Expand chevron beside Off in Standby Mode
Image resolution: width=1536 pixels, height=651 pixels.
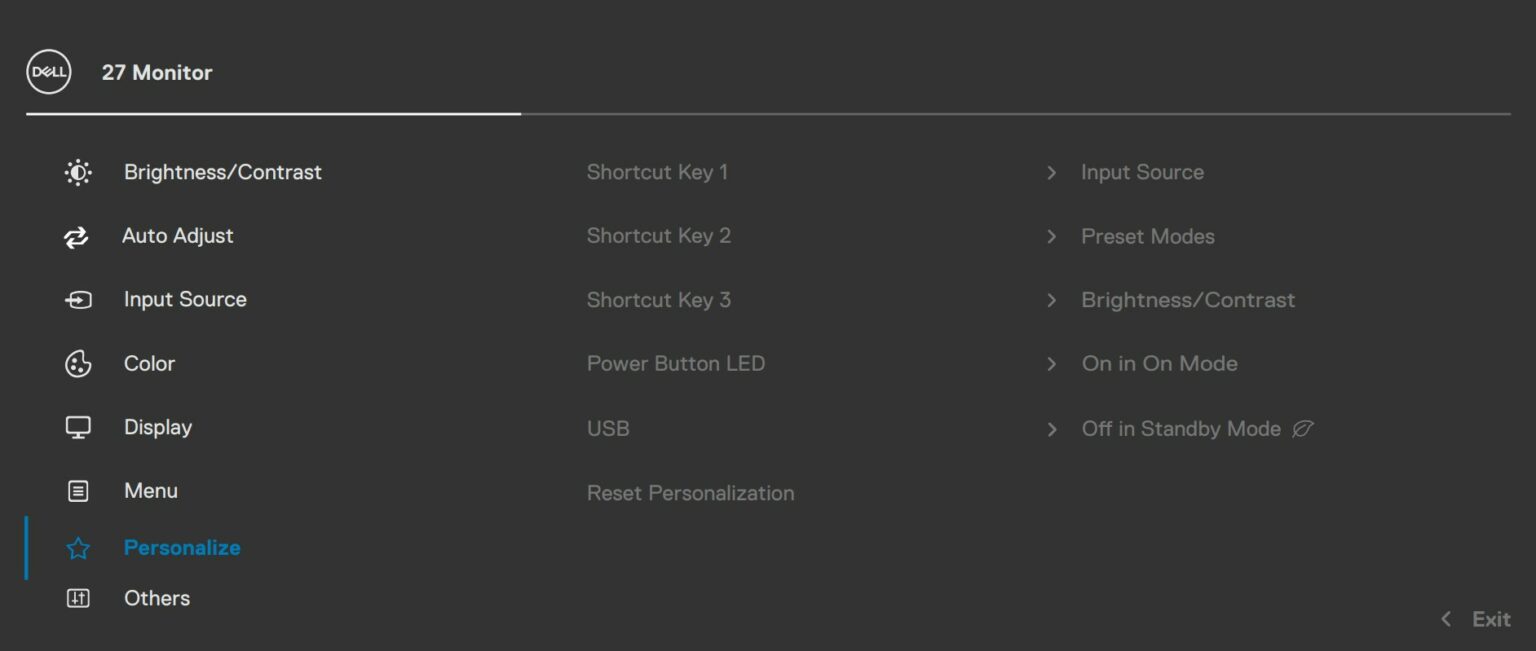(1051, 429)
